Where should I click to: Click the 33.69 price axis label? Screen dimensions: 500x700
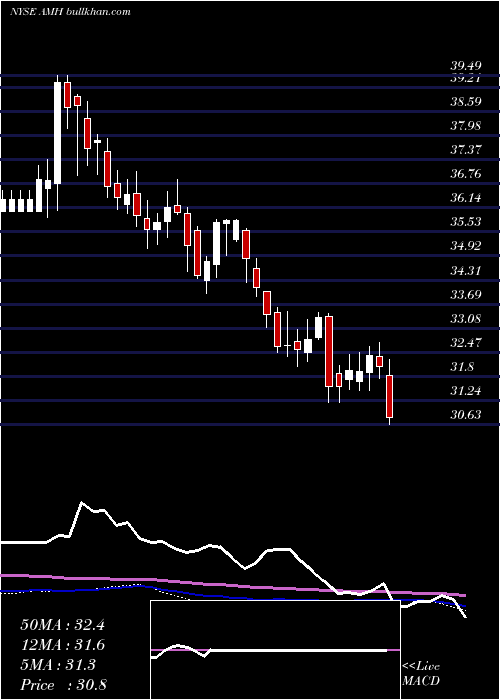coord(466,295)
